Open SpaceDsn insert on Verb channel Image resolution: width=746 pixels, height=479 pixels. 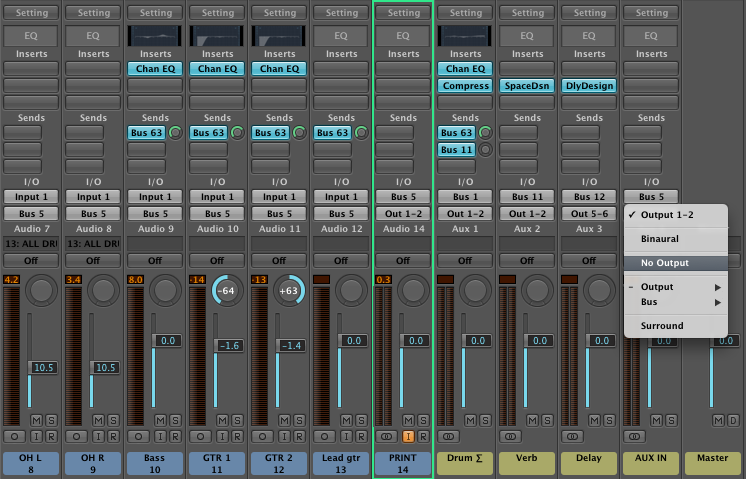[x=527, y=86]
